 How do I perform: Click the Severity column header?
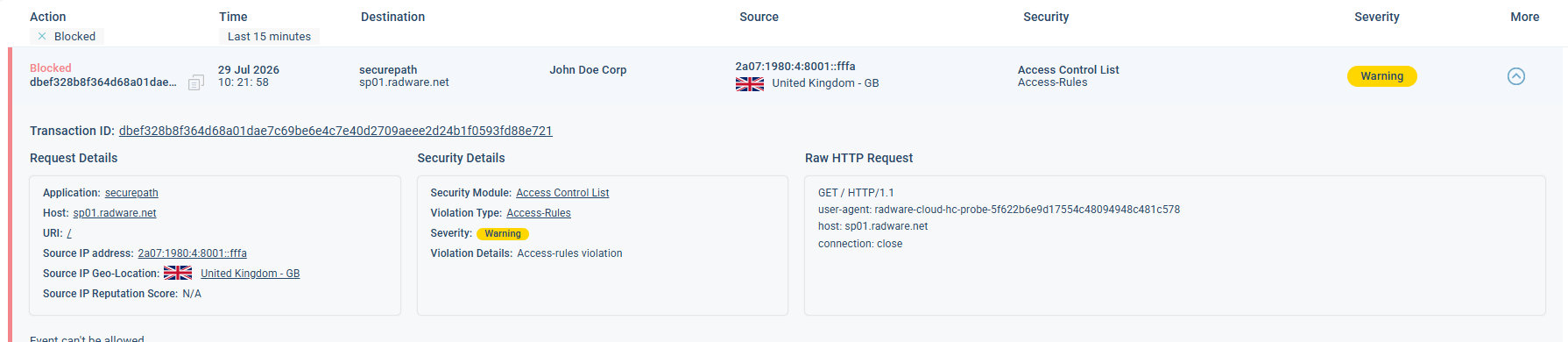pyautogui.click(x=1376, y=17)
